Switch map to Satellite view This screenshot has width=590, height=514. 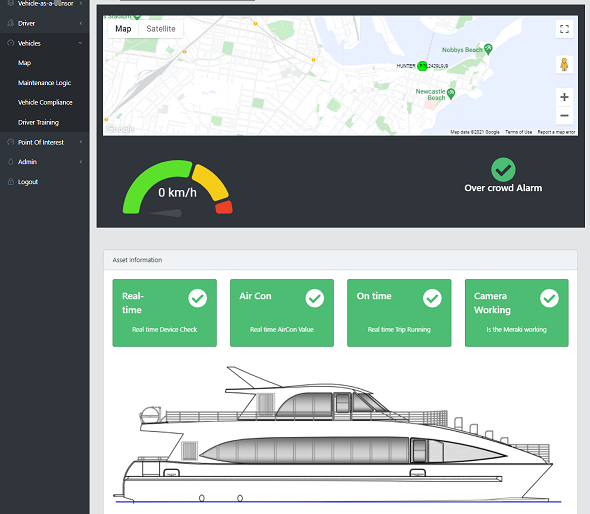pyautogui.click(x=161, y=29)
